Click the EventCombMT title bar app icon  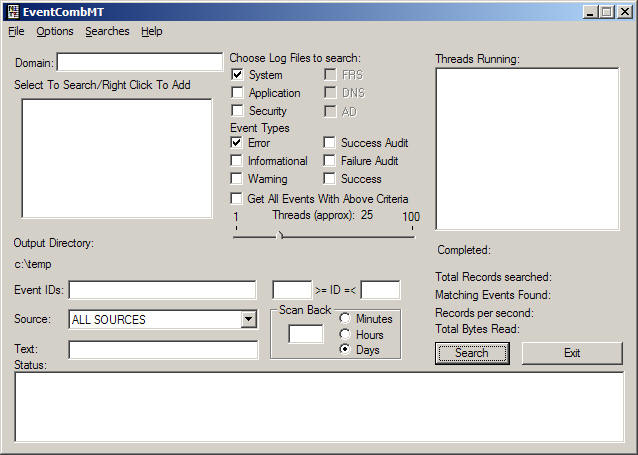(13, 11)
